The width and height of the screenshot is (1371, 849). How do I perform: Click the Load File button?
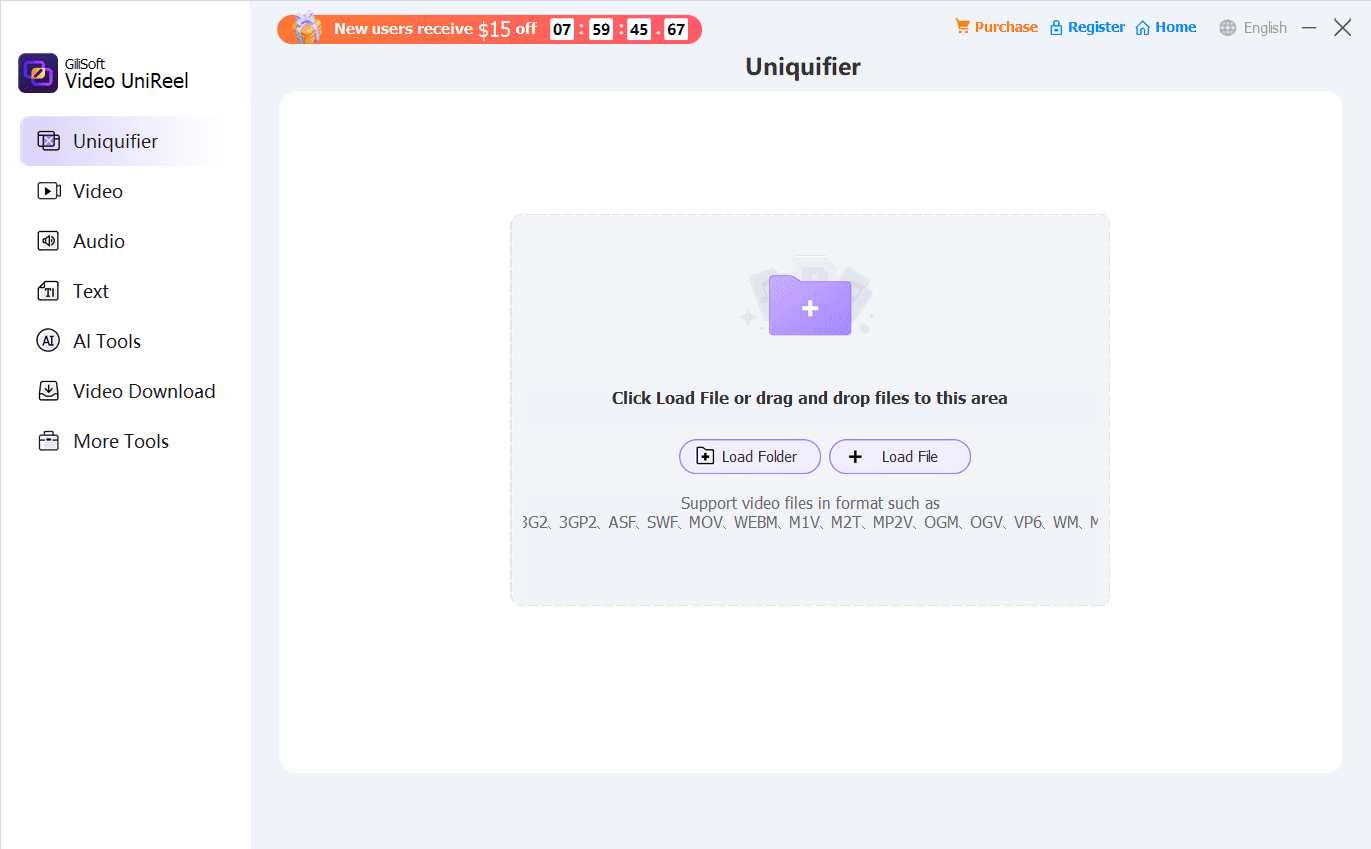click(900, 457)
